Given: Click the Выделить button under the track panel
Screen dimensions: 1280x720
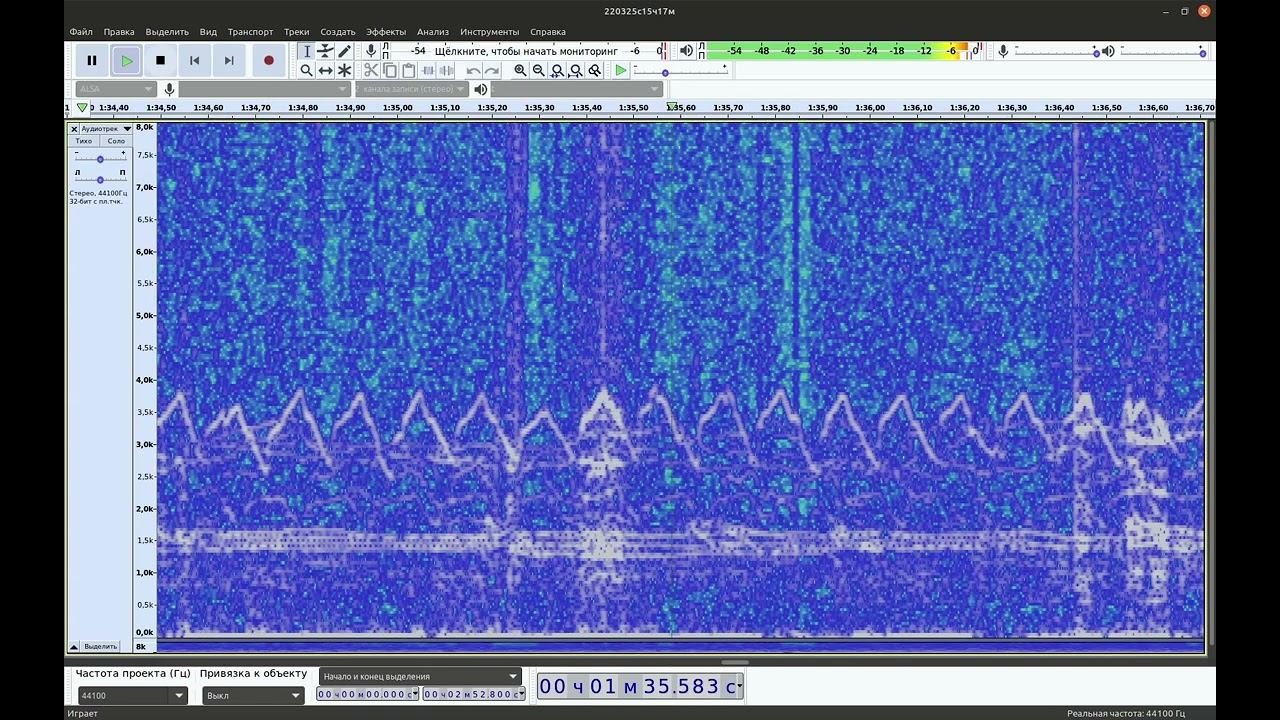Looking at the screenshot, I should click(x=100, y=646).
